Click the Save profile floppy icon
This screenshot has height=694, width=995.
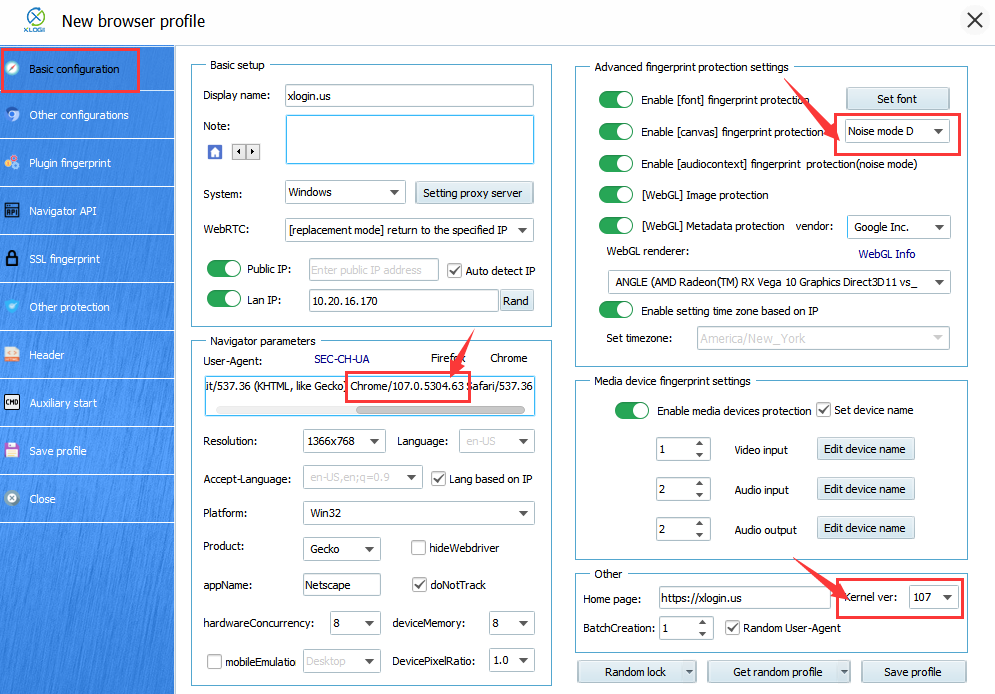(x=12, y=450)
